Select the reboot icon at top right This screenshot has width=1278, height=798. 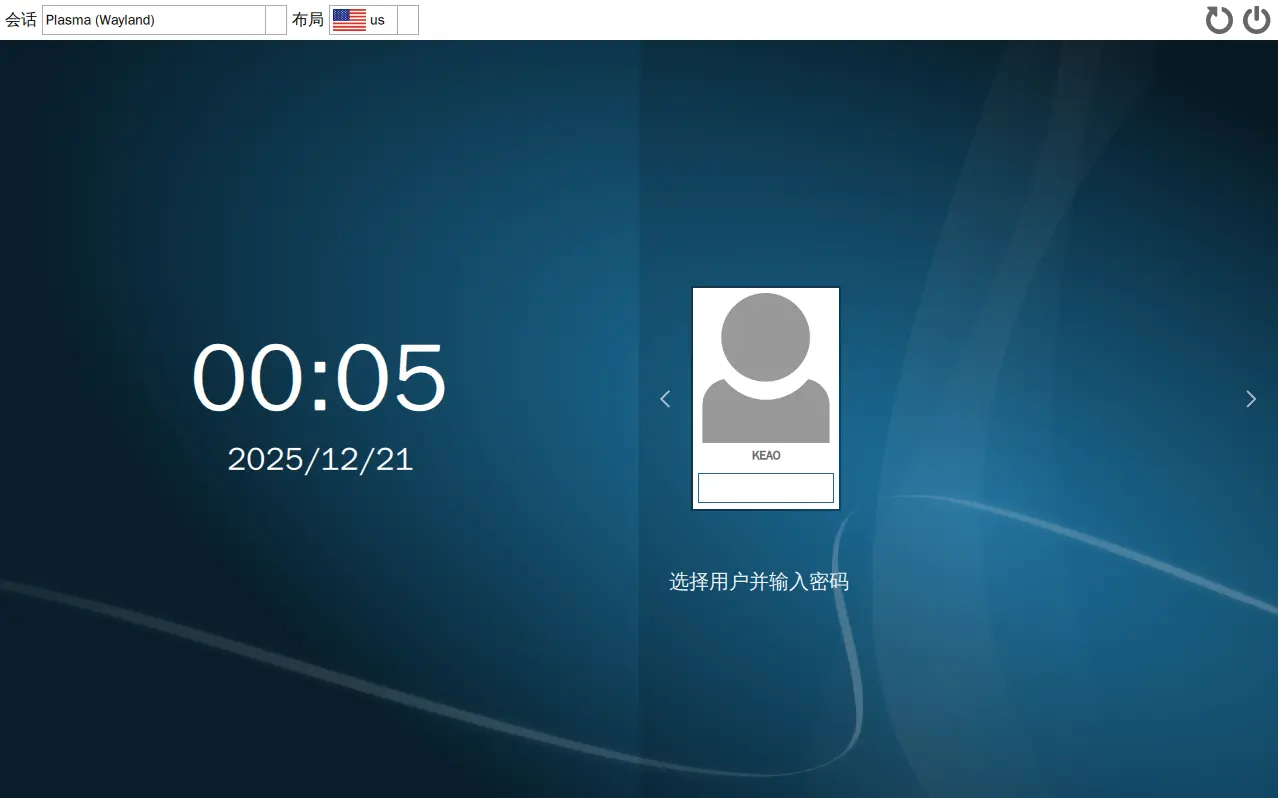[x=1219, y=19]
